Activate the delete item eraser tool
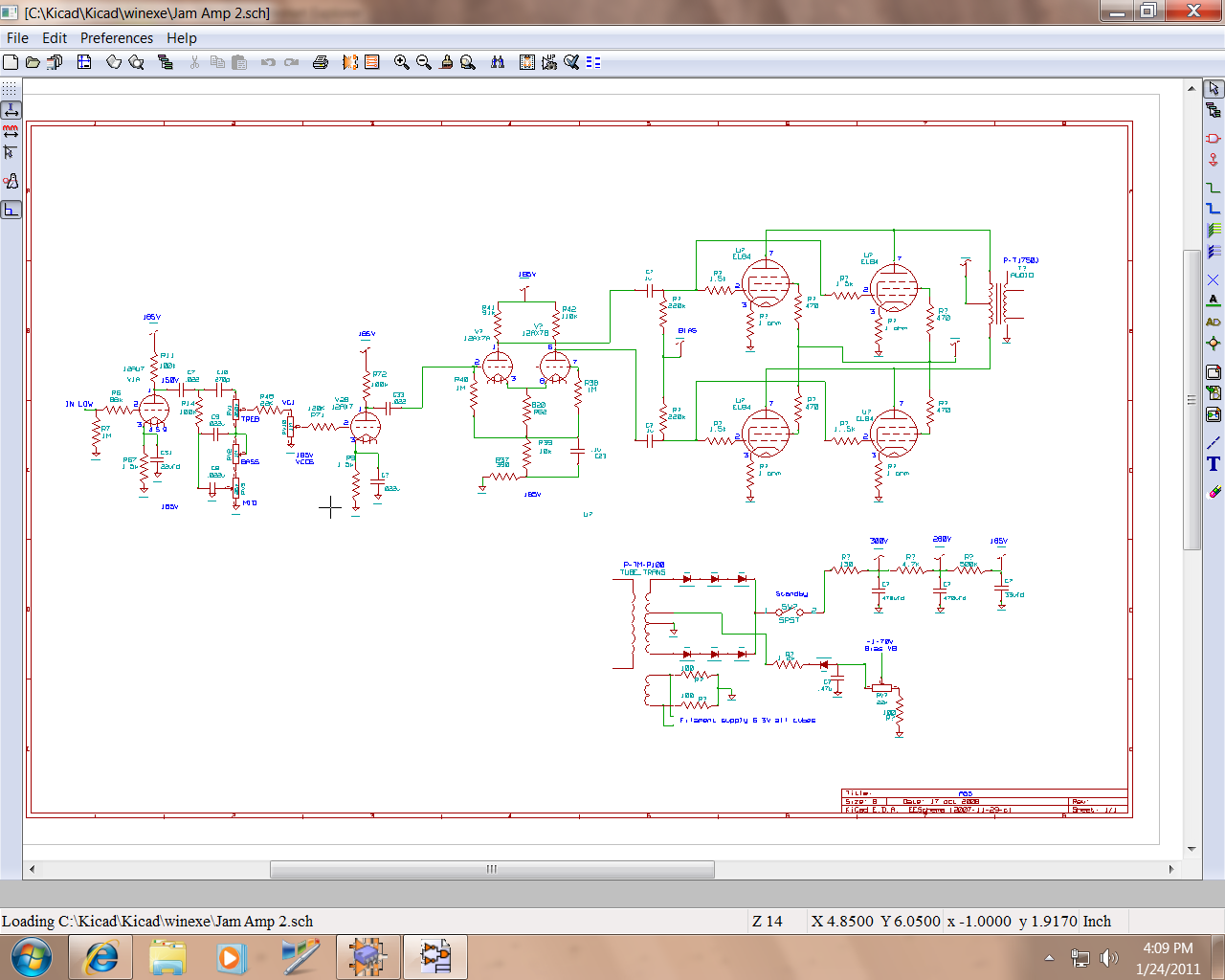Screen dimensions: 1225x980 click(1214, 491)
